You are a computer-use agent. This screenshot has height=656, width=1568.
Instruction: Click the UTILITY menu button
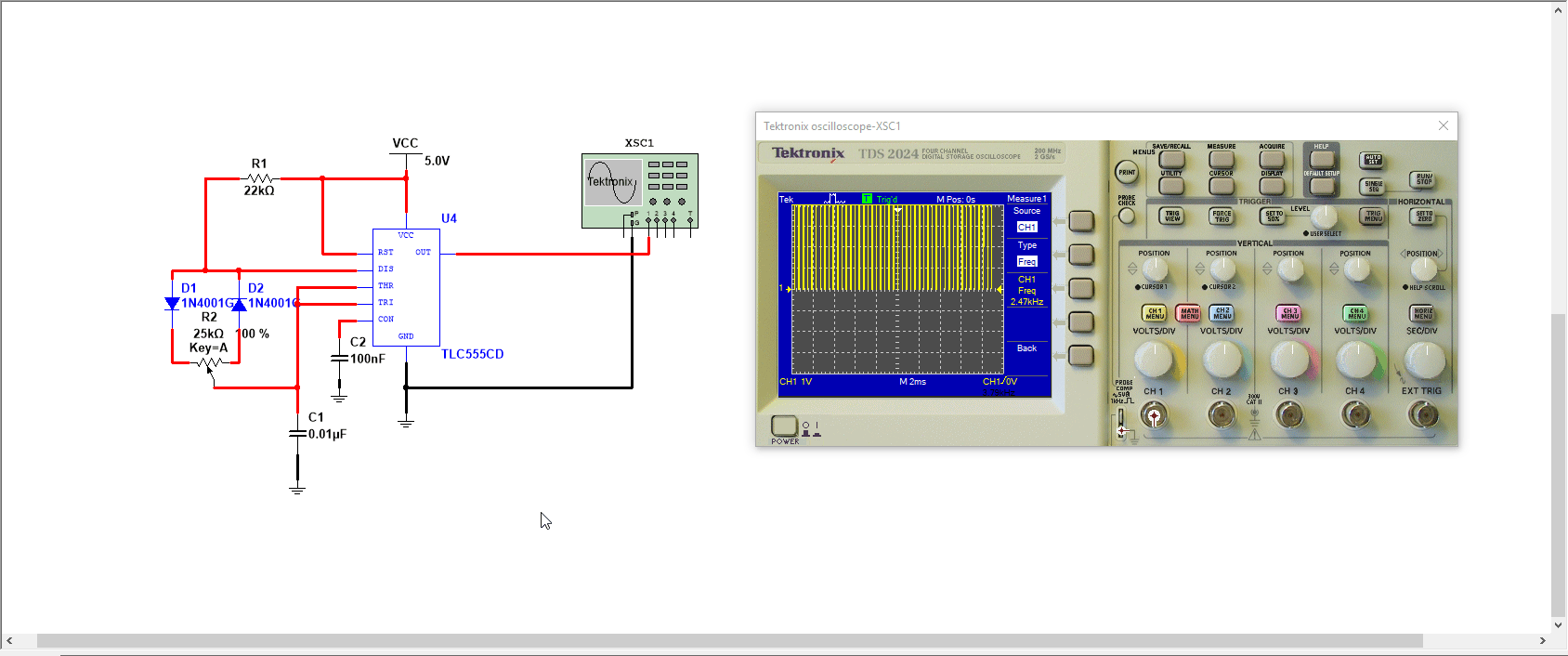coord(1171,186)
